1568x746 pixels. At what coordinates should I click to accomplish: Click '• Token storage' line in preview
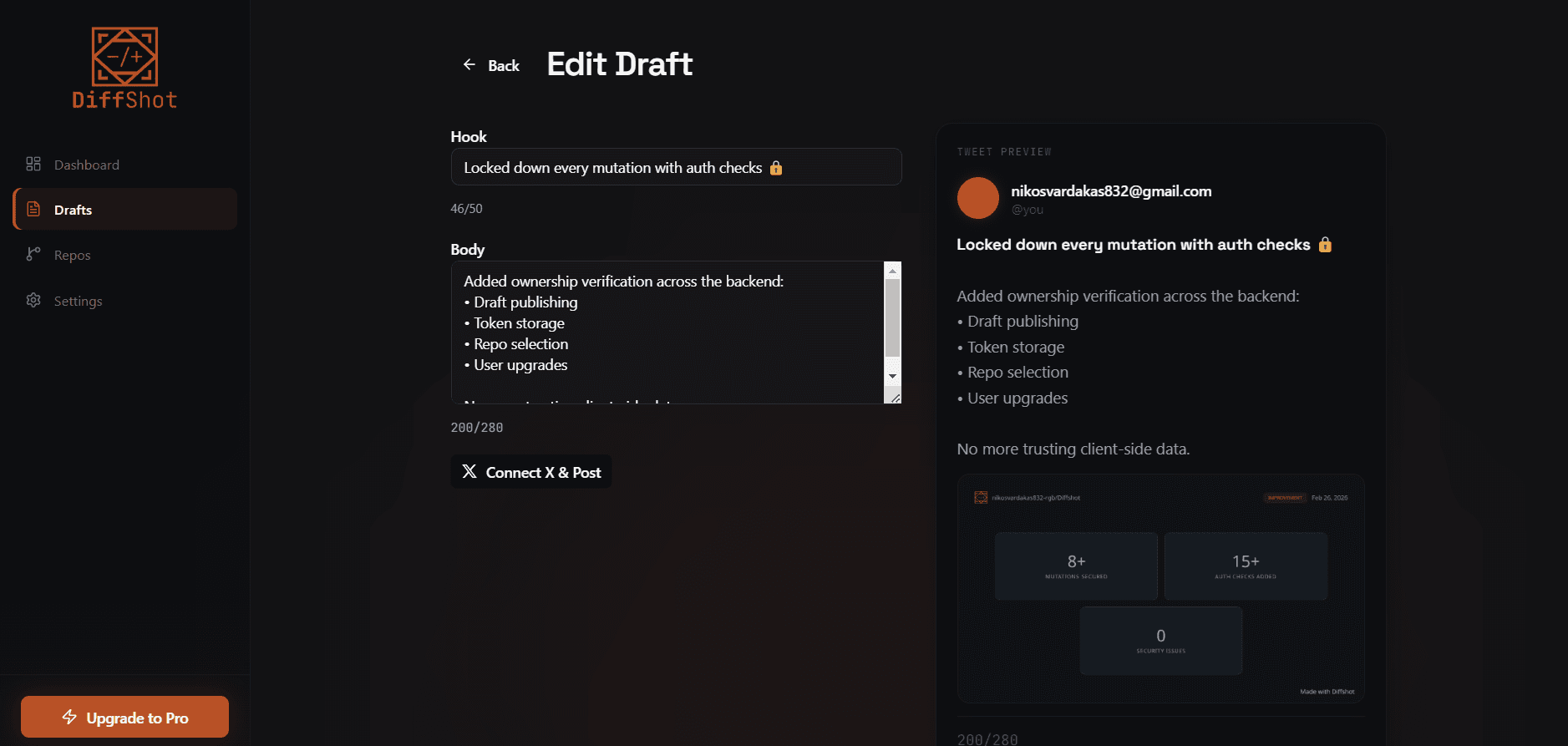coord(1011,347)
